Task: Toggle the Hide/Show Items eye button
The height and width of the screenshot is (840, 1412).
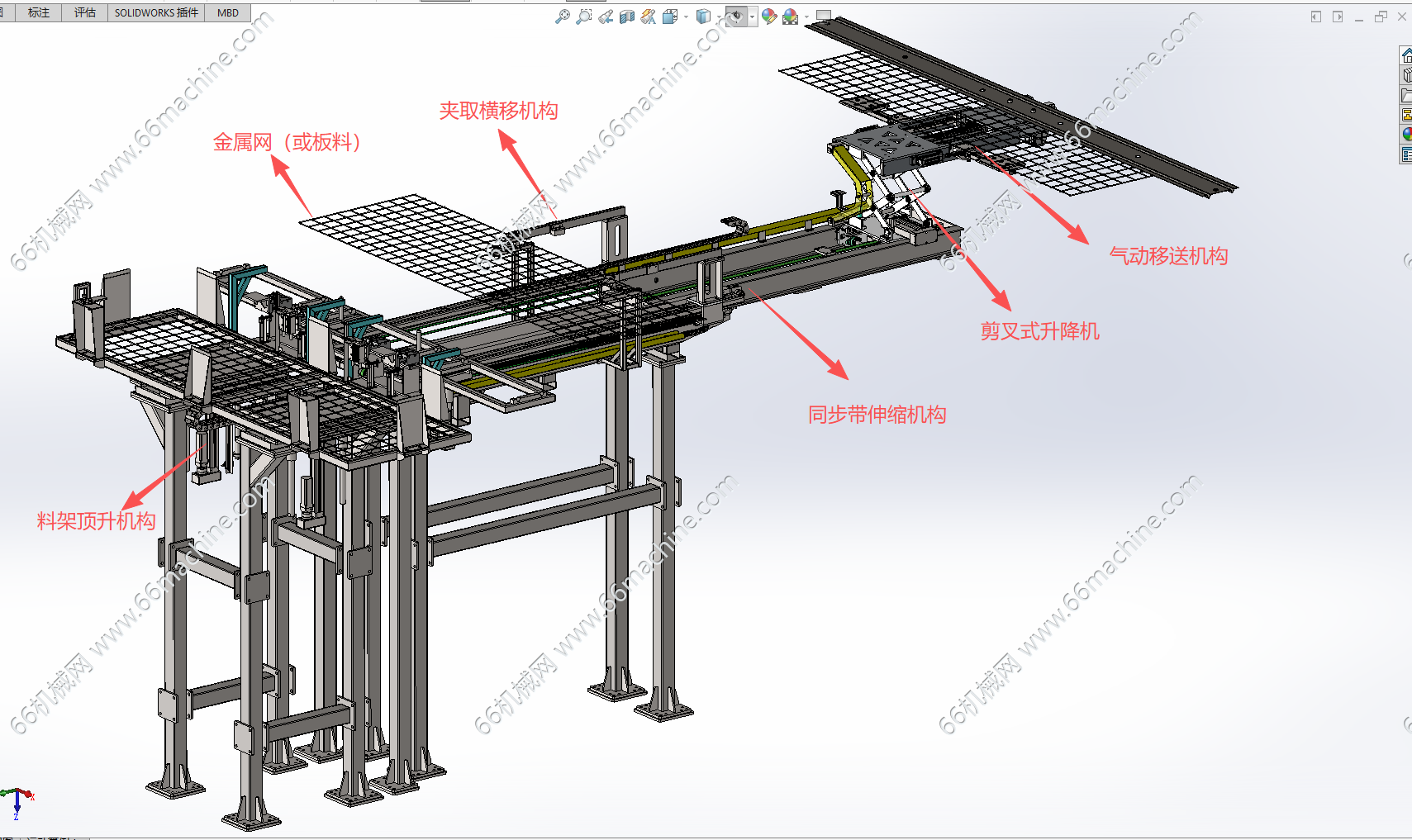Action: pos(736,17)
